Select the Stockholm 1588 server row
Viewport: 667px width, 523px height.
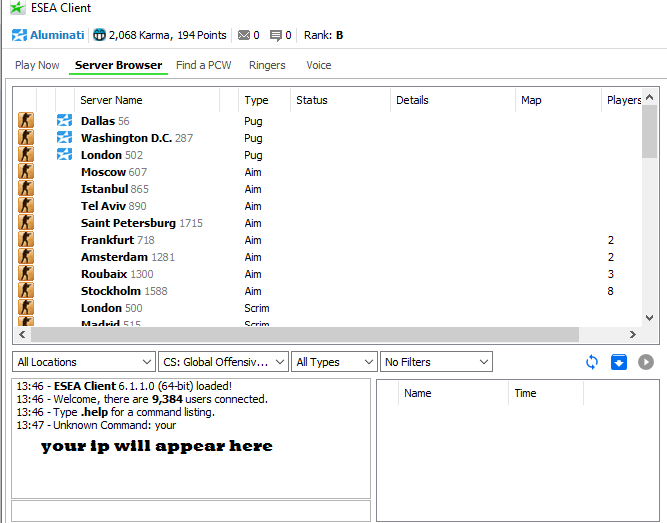point(328,291)
